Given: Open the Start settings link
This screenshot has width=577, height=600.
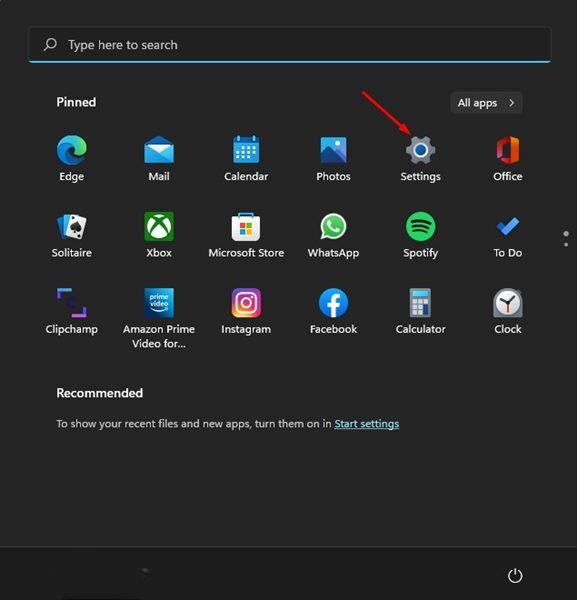Looking at the screenshot, I should (367, 424).
